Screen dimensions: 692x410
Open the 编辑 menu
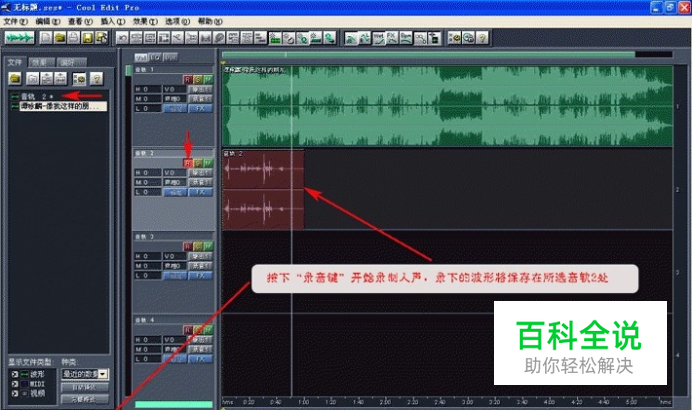tap(48, 21)
